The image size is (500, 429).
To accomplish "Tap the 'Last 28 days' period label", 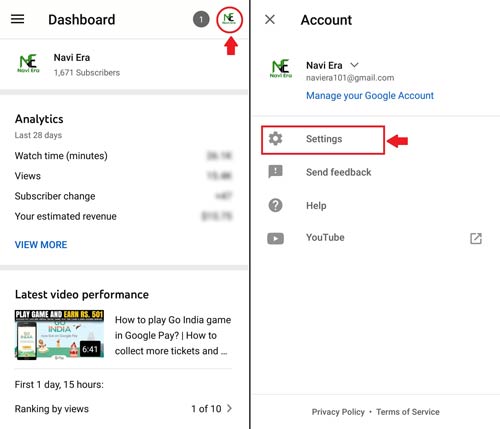I will coord(38,135).
